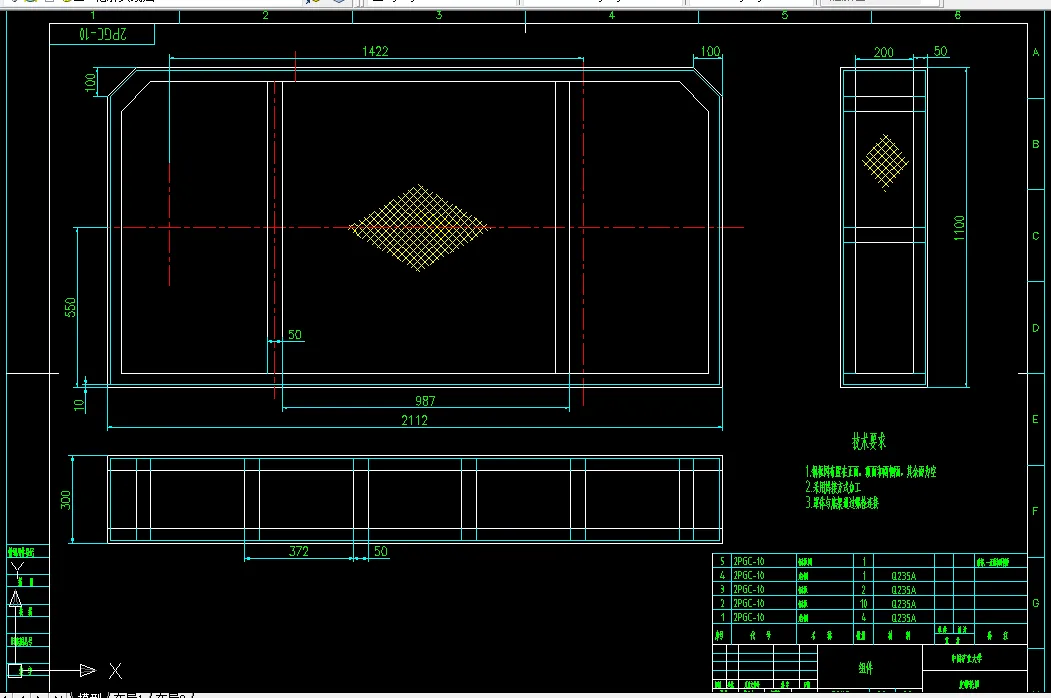The width and height of the screenshot is (1051, 698).
Task: Select the 10 dimension at lower left
Action: click(79, 404)
